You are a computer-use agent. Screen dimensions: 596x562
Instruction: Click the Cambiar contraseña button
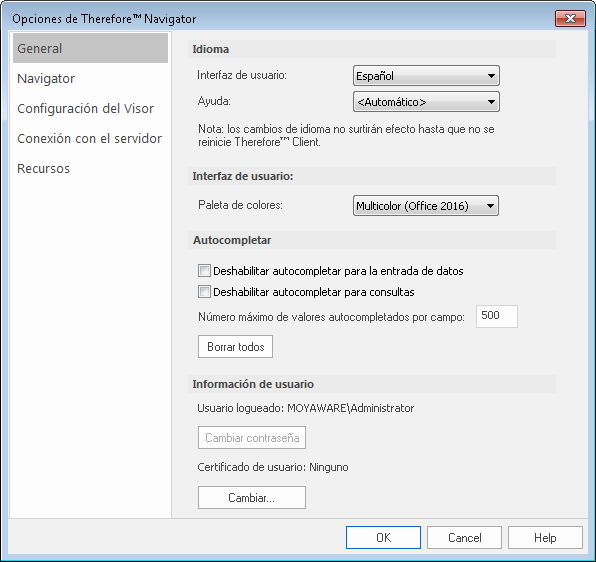252,437
